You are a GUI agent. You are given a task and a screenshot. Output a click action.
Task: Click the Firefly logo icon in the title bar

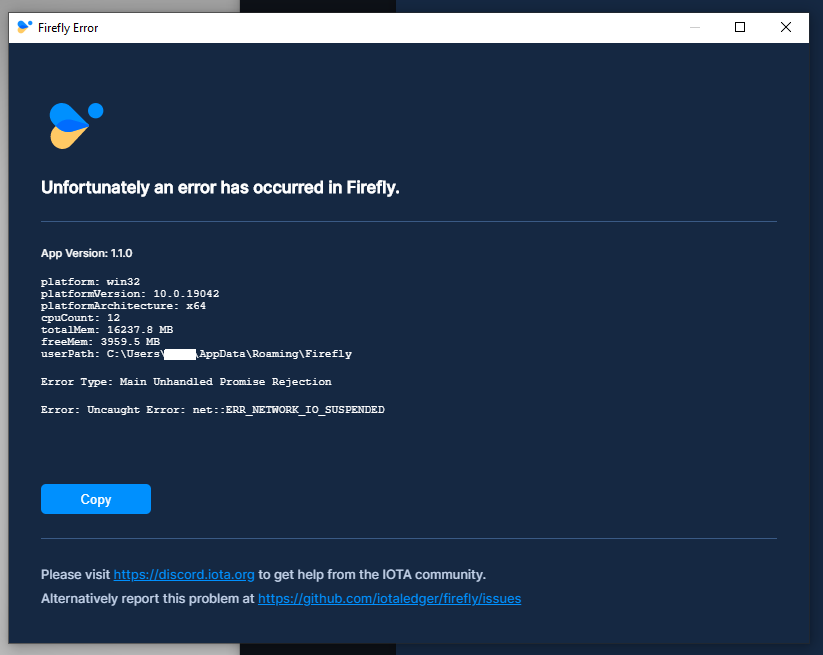(x=22, y=27)
